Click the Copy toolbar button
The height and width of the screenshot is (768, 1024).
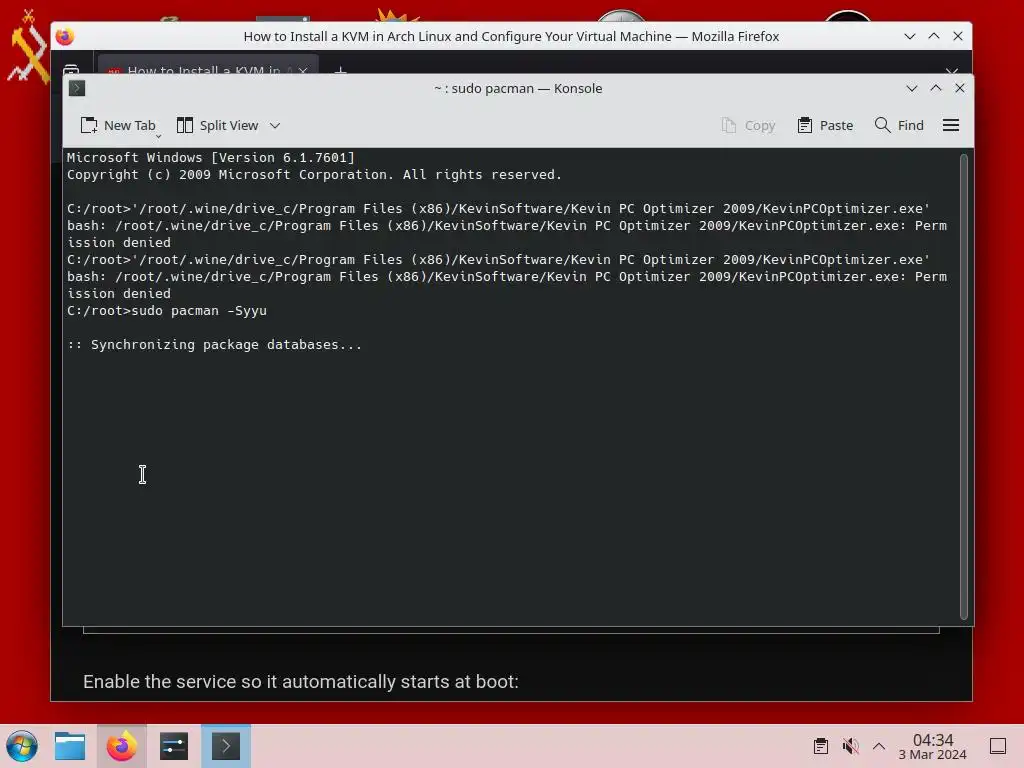coord(748,125)
